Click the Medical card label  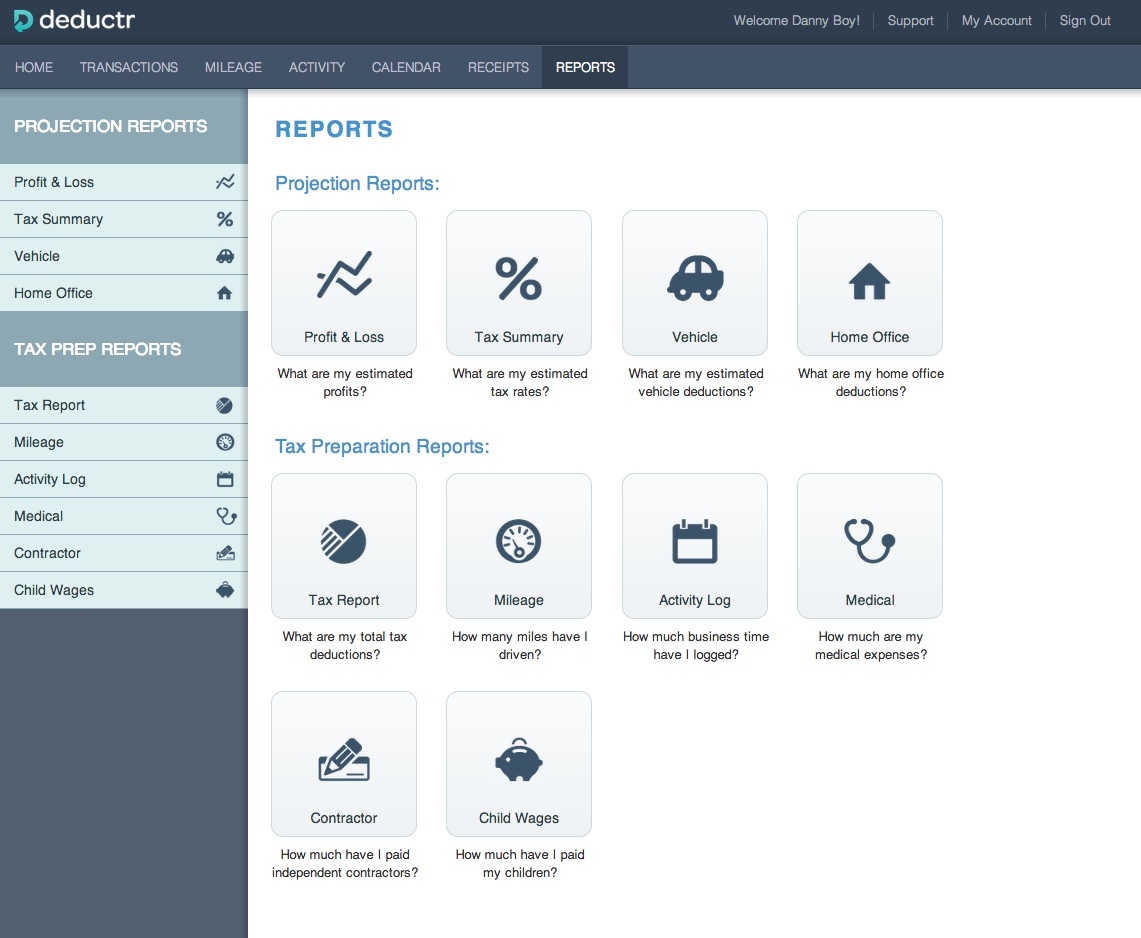tap(870, 600)
